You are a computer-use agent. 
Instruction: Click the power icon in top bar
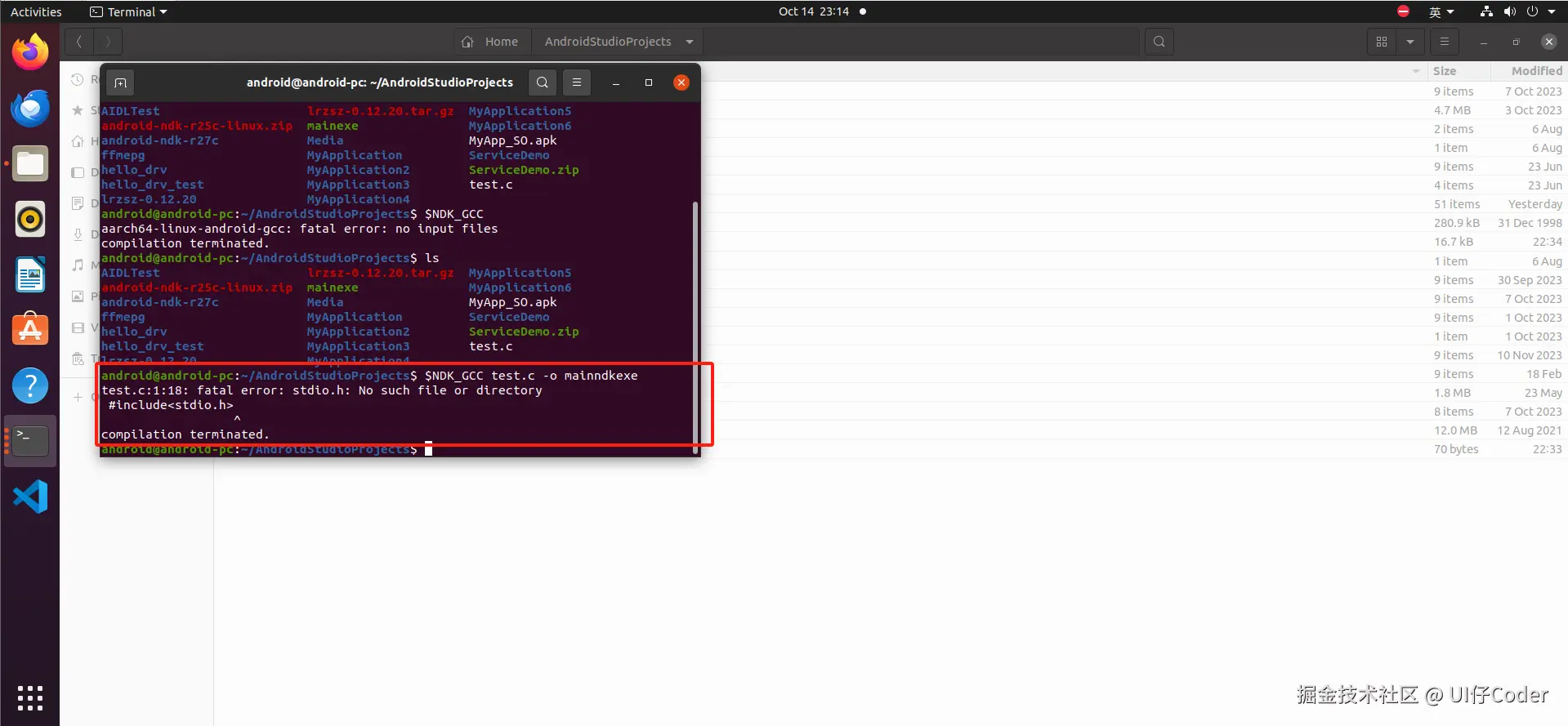coord(1532,11)
